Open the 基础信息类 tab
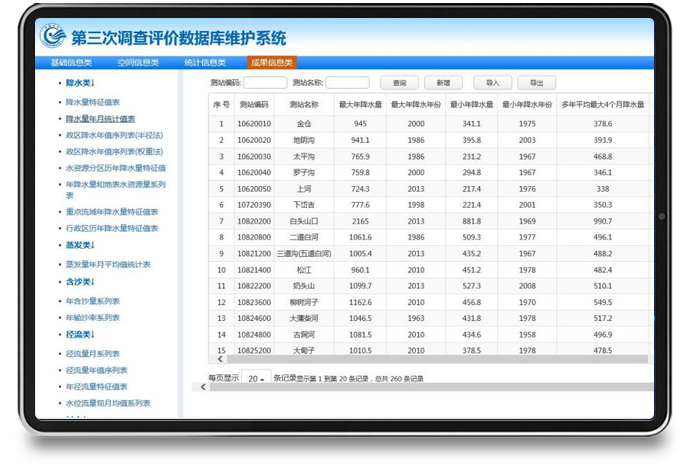The height and width of the screenshot is (468, 695). pyautogui.click(x=71, y=63)
